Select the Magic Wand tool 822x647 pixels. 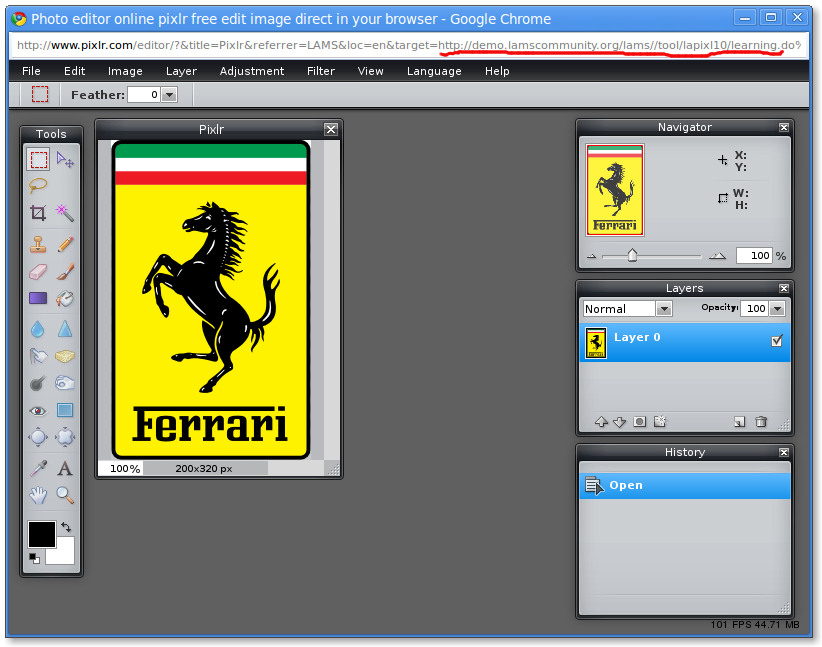tap(65, 213)
